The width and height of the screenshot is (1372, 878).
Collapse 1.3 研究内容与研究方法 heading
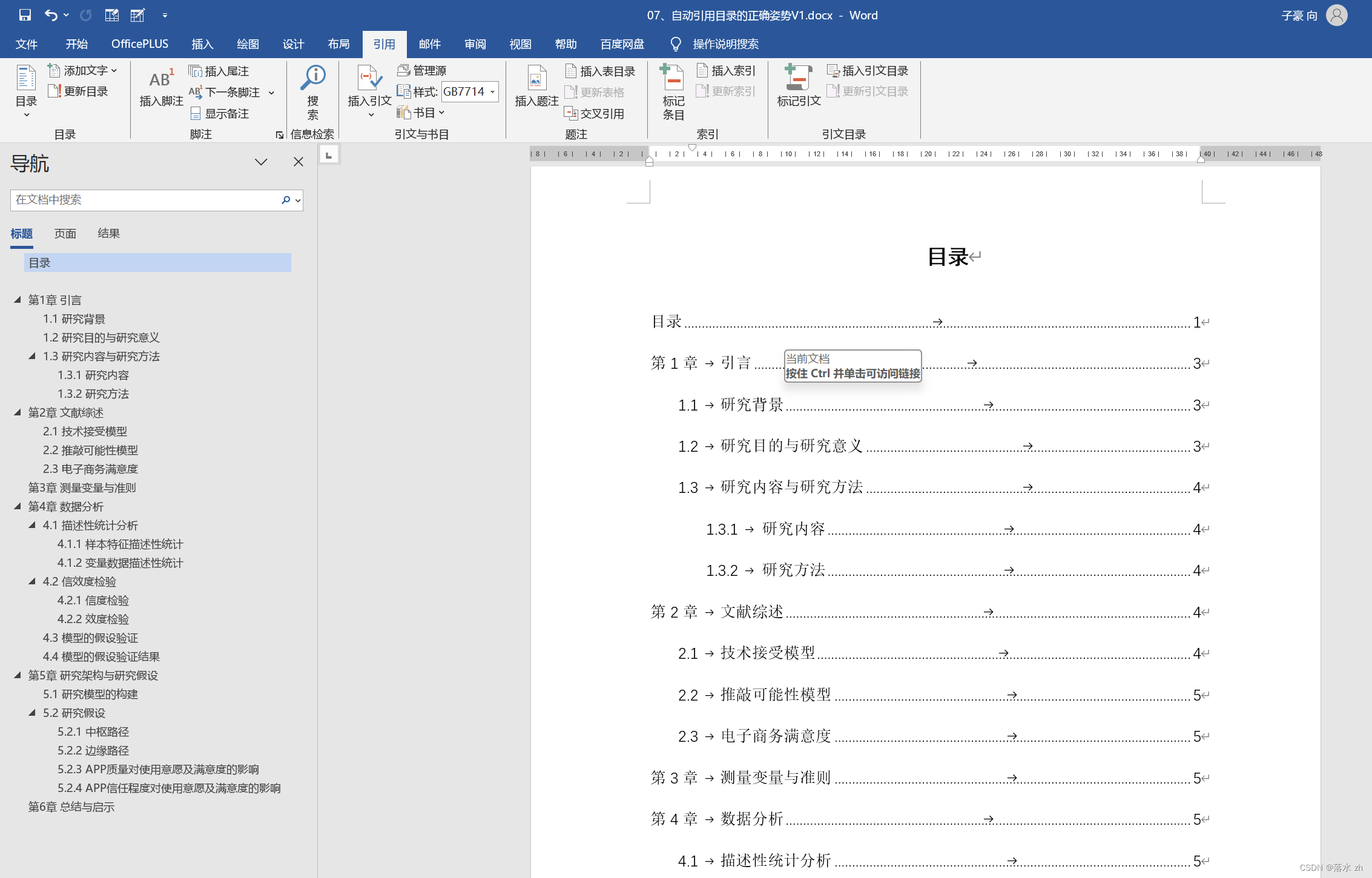(32, 356)
